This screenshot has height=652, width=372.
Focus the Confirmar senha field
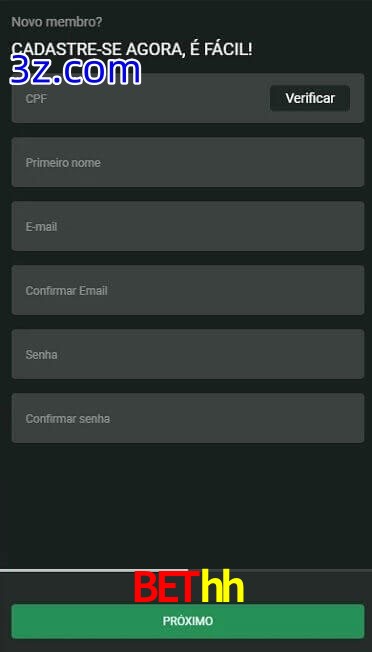pyautogui.click(x=188, y=418)
